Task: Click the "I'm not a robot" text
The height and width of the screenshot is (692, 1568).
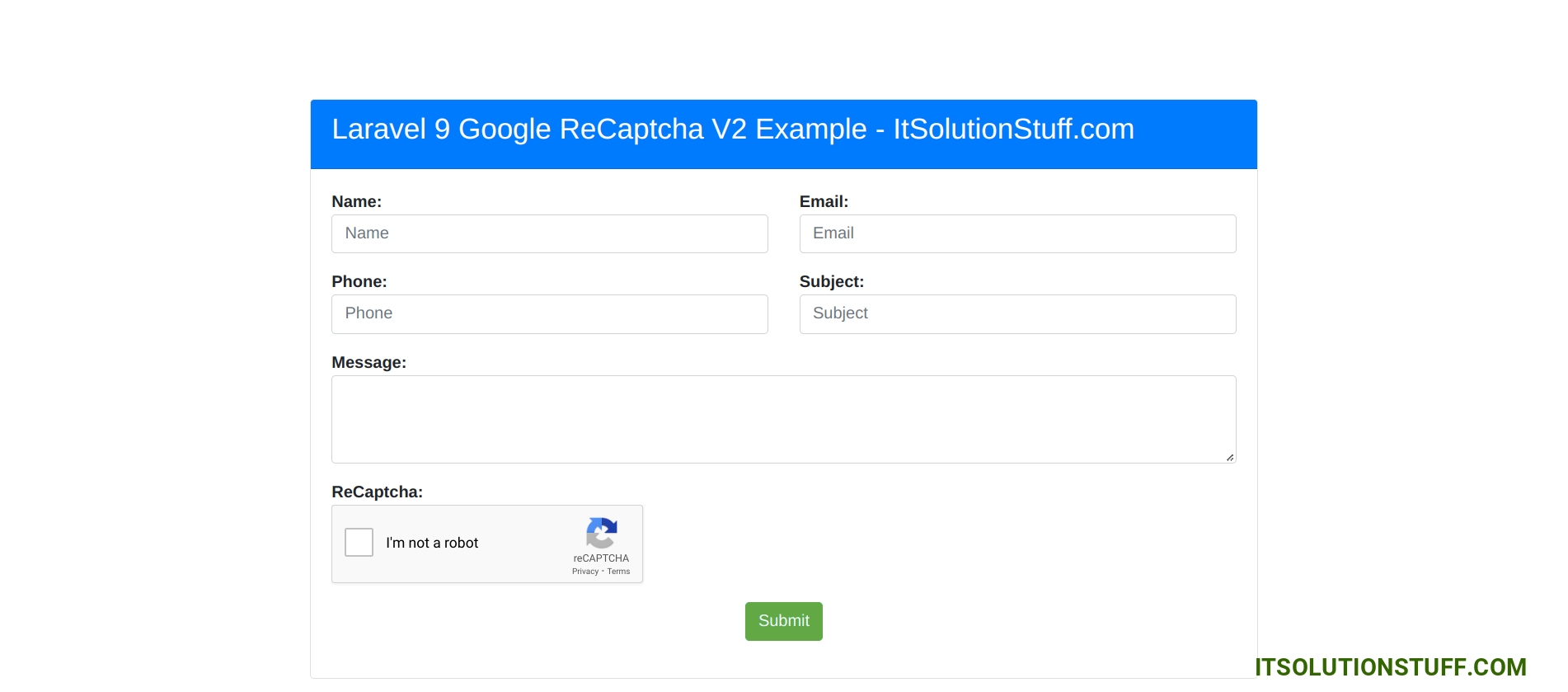Action: coord(432,544)
